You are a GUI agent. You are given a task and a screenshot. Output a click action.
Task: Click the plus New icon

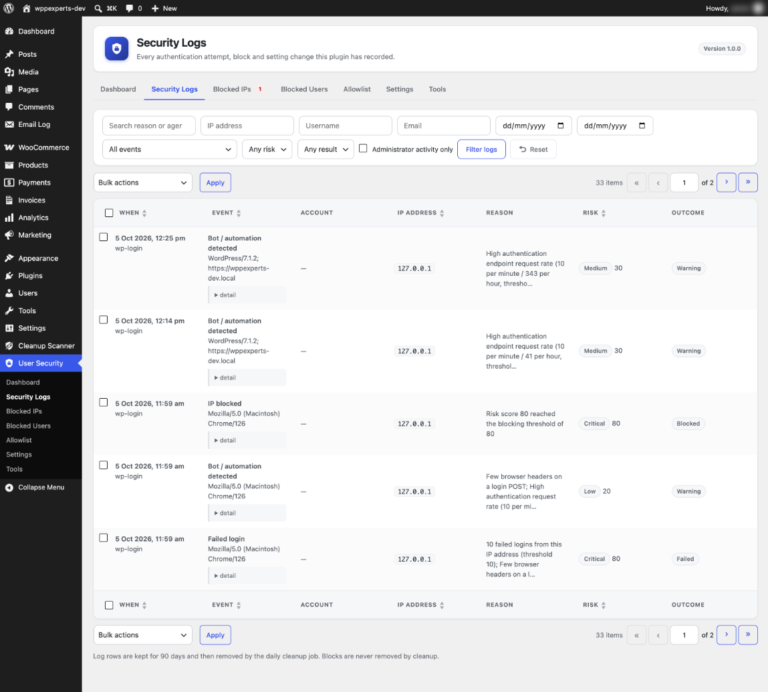155,8
